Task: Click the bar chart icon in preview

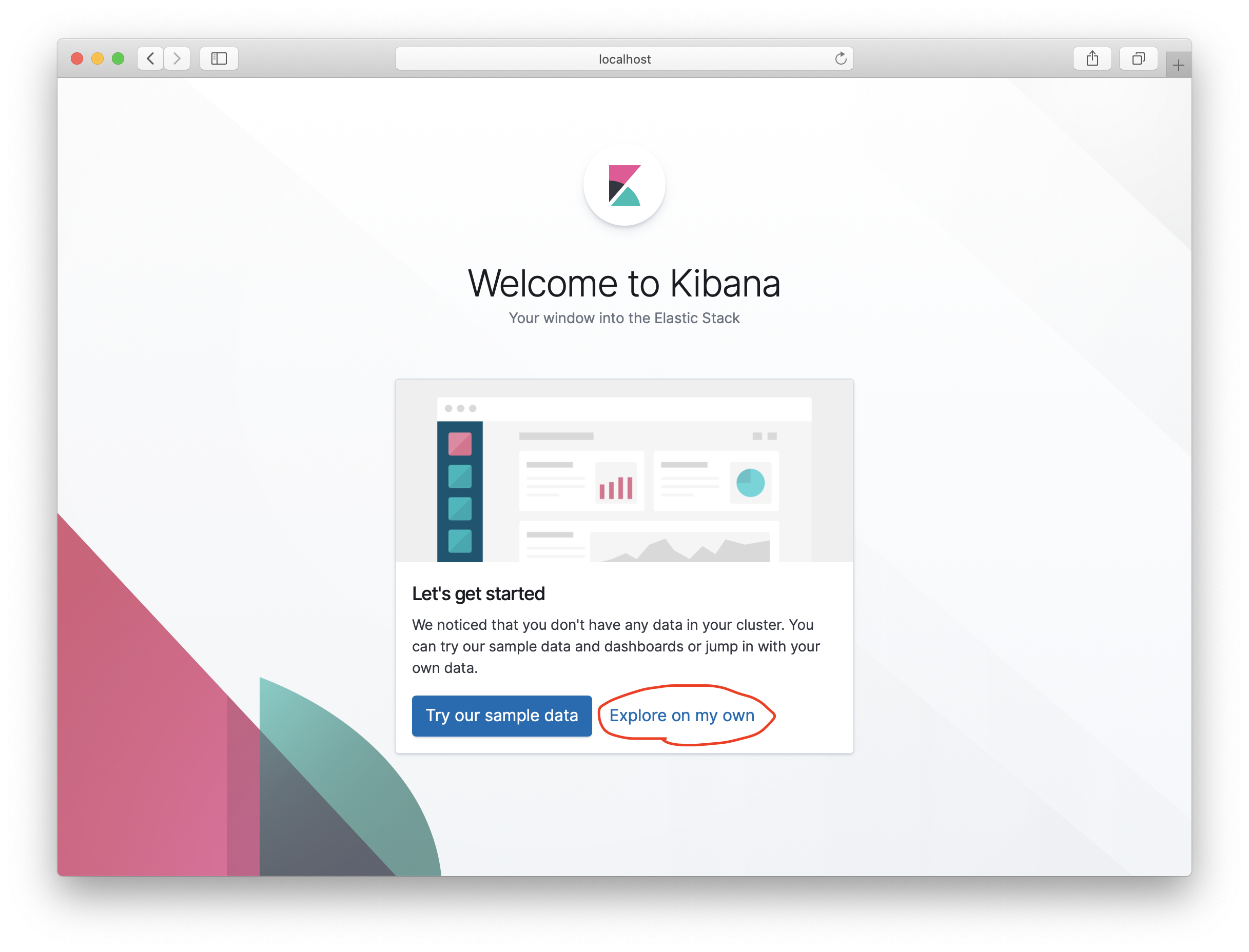Action: (617, 485)
